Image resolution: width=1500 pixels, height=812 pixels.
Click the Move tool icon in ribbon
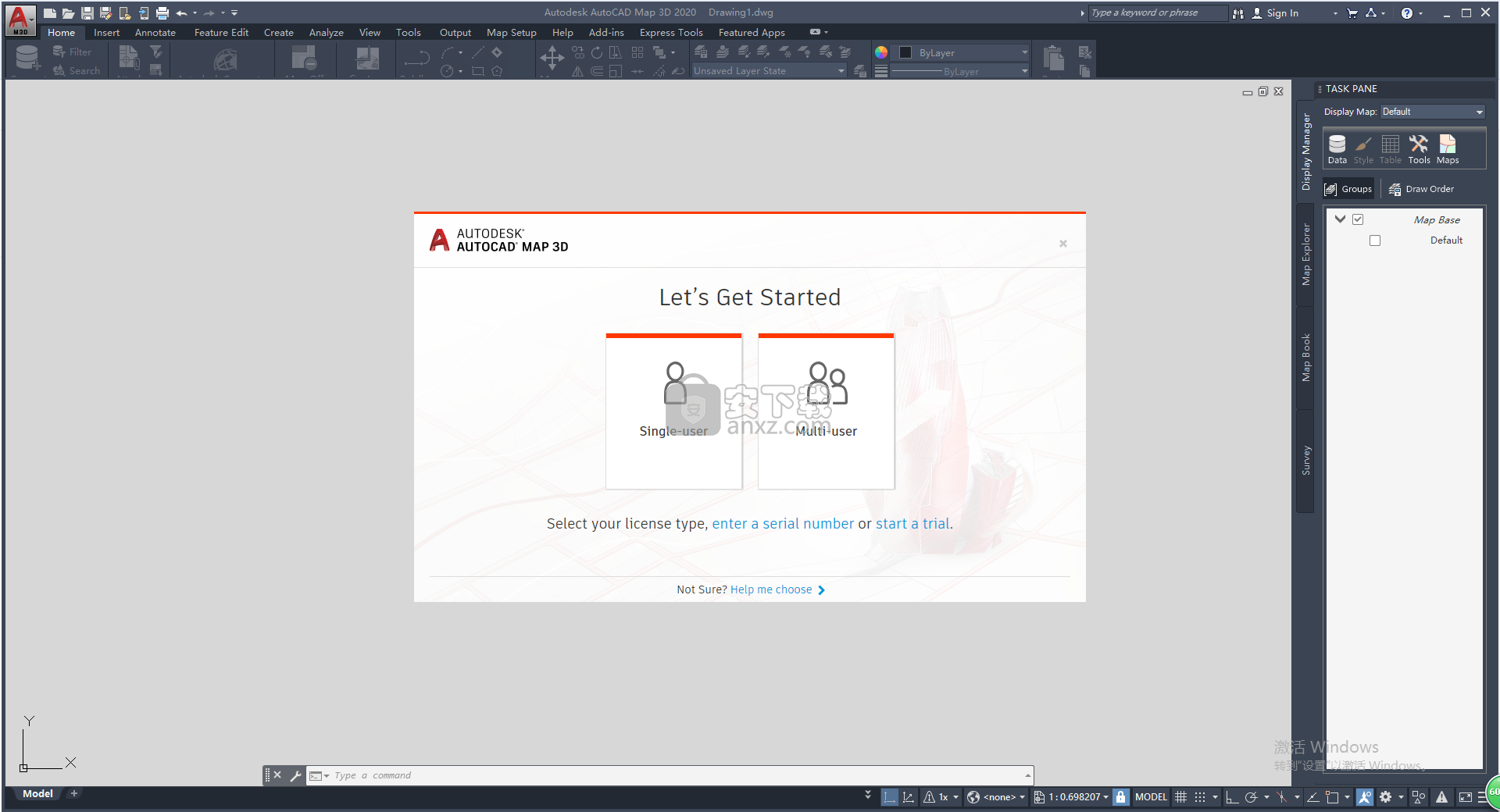coord(552,56)
